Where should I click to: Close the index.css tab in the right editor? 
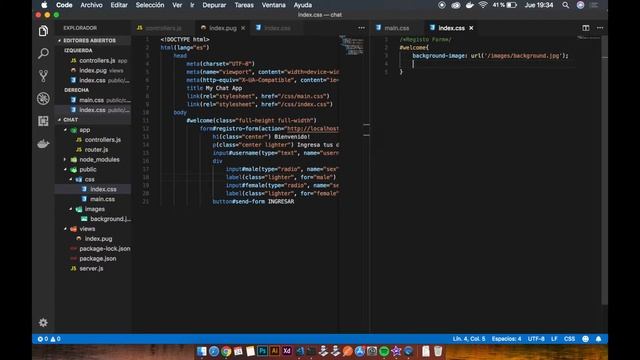471,28
